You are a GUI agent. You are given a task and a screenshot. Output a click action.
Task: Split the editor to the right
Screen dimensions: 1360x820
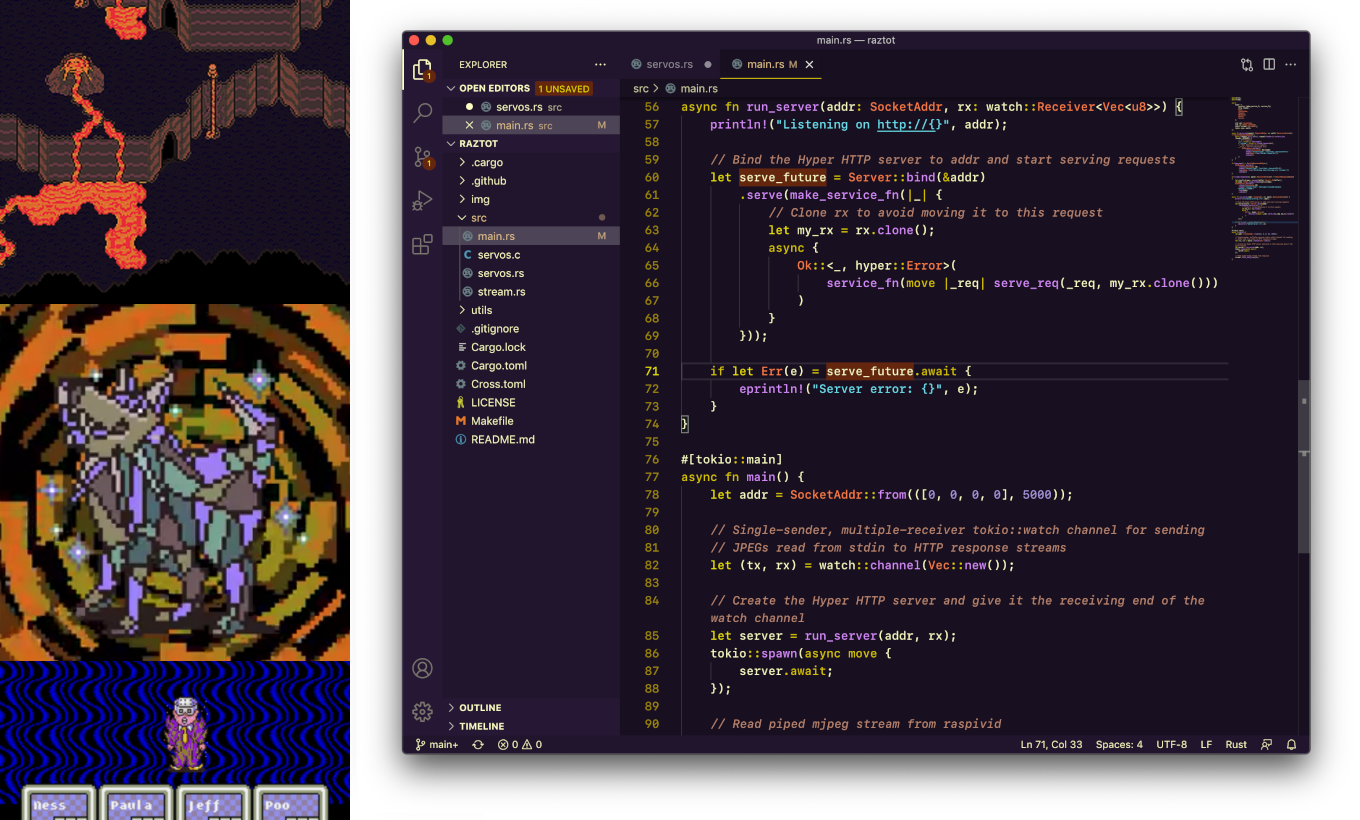point(1269,64)
